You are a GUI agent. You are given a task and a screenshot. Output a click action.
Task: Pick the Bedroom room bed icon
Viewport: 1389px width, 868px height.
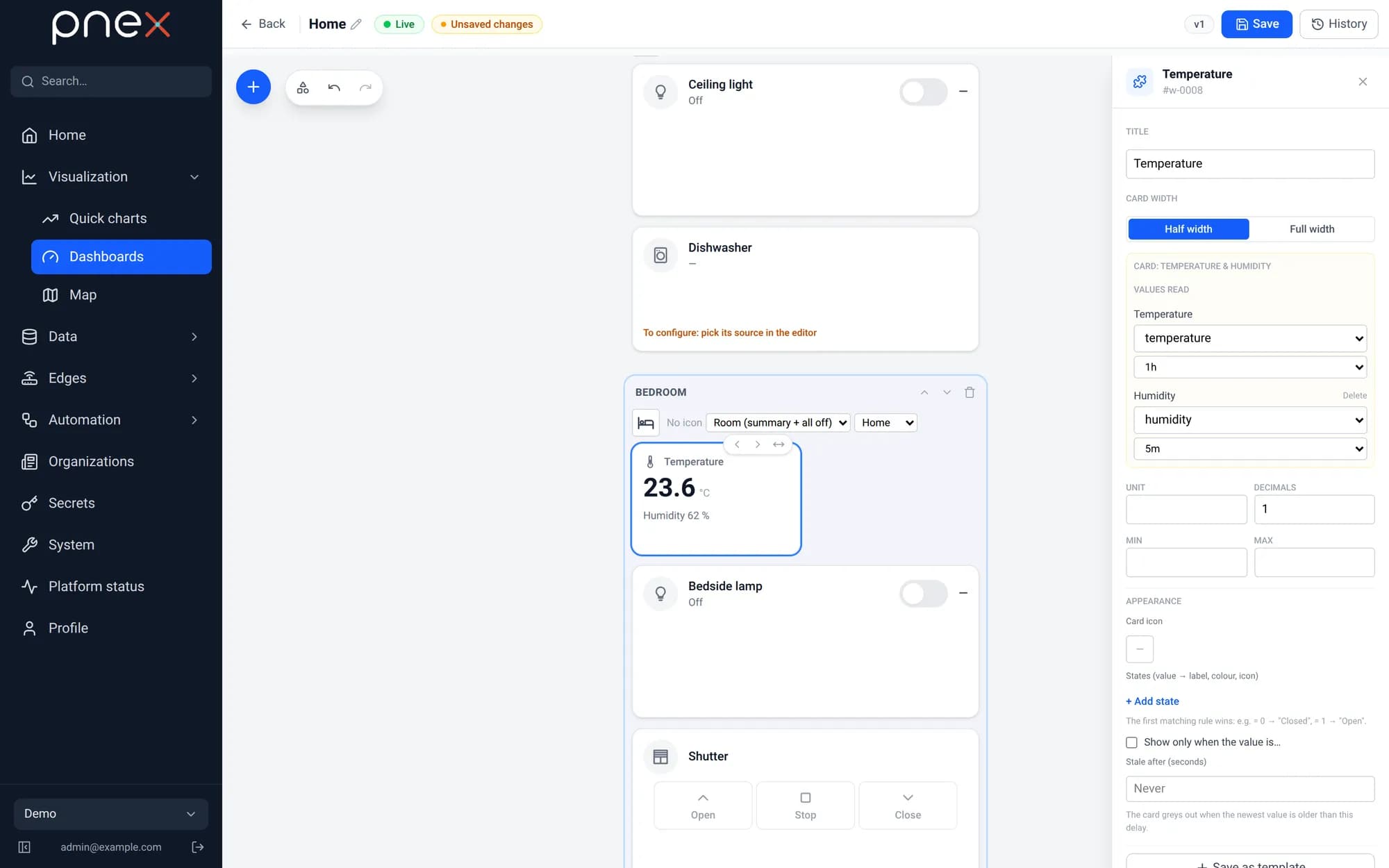(x=646, y=423)
